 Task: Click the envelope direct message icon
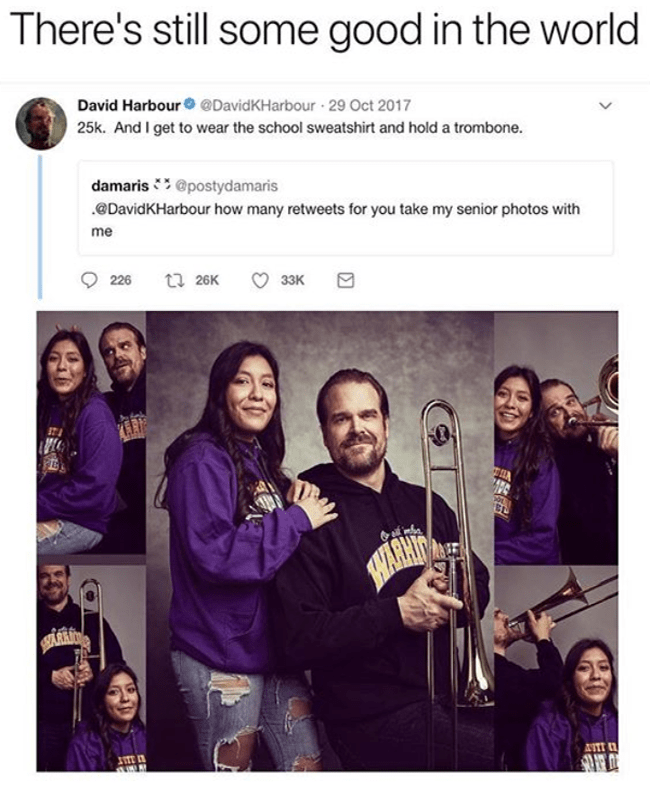point(345,282)
